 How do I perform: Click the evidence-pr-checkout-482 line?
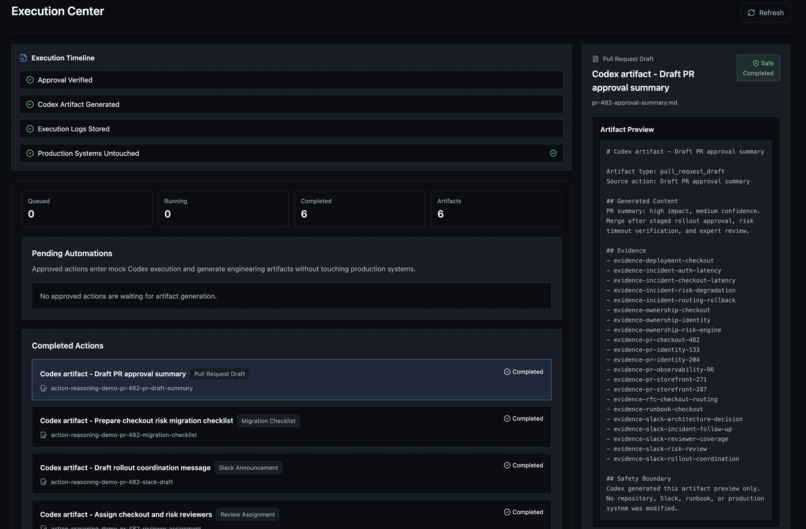(x=653, y=340)
